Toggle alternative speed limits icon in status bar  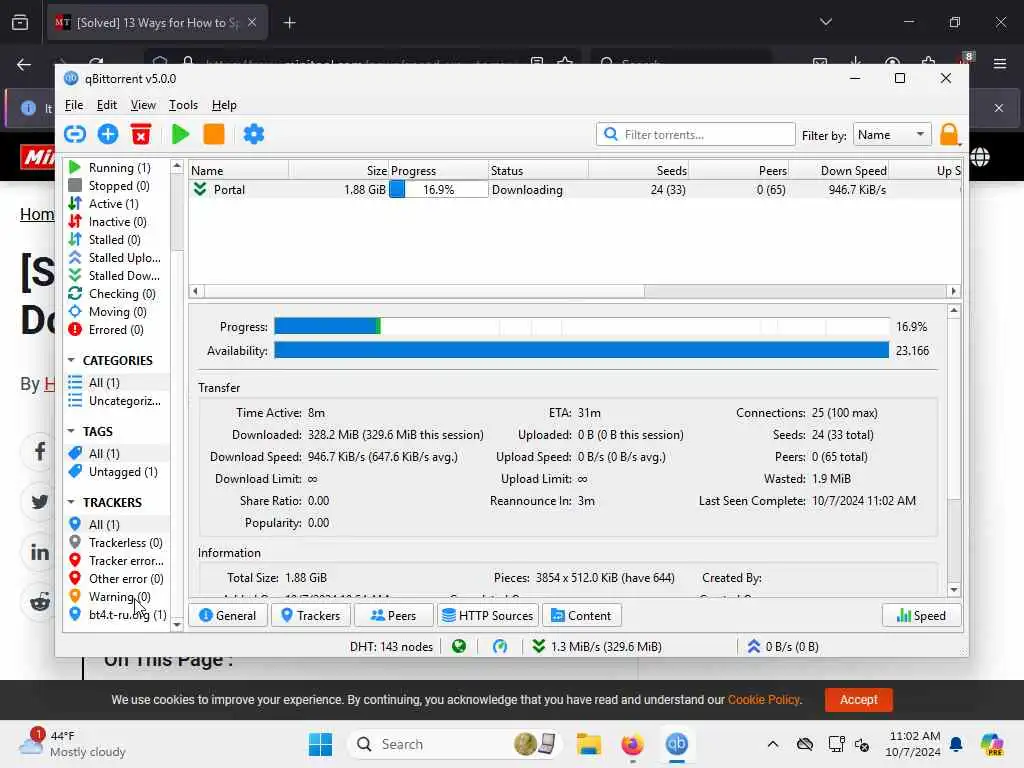pos(500,647)
